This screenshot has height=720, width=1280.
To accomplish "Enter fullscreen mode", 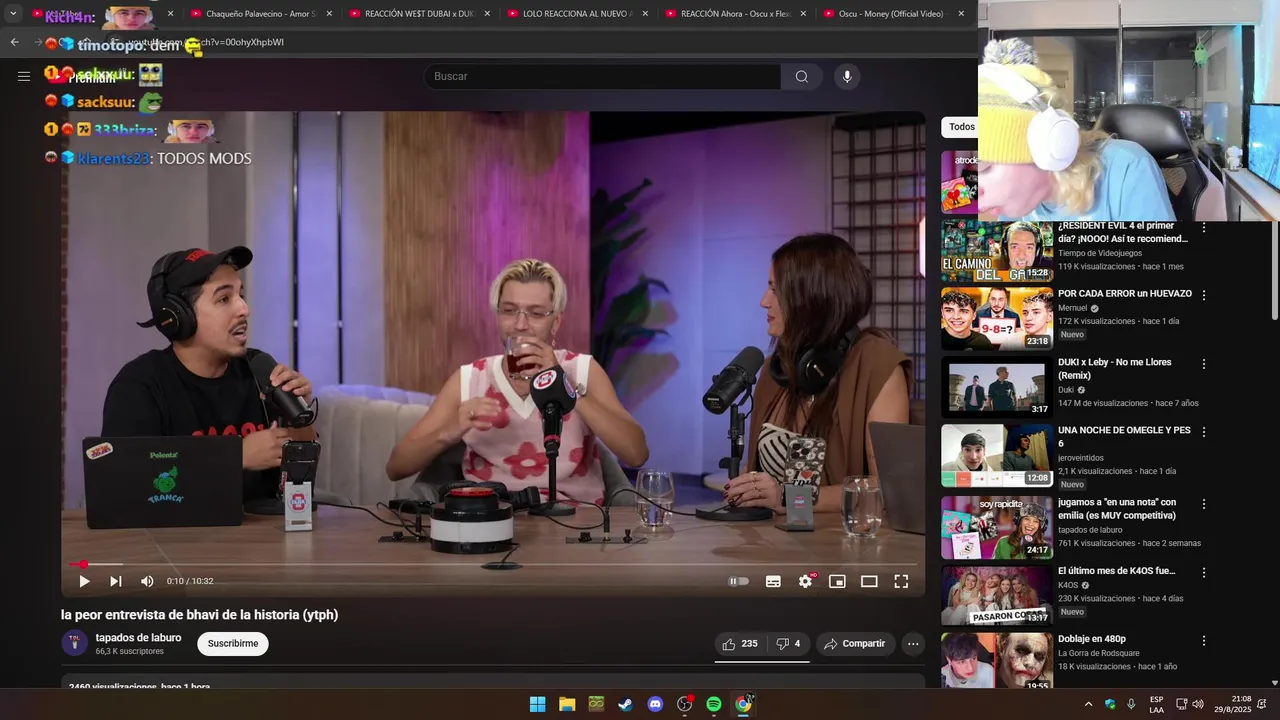I will tap(901, 581).
